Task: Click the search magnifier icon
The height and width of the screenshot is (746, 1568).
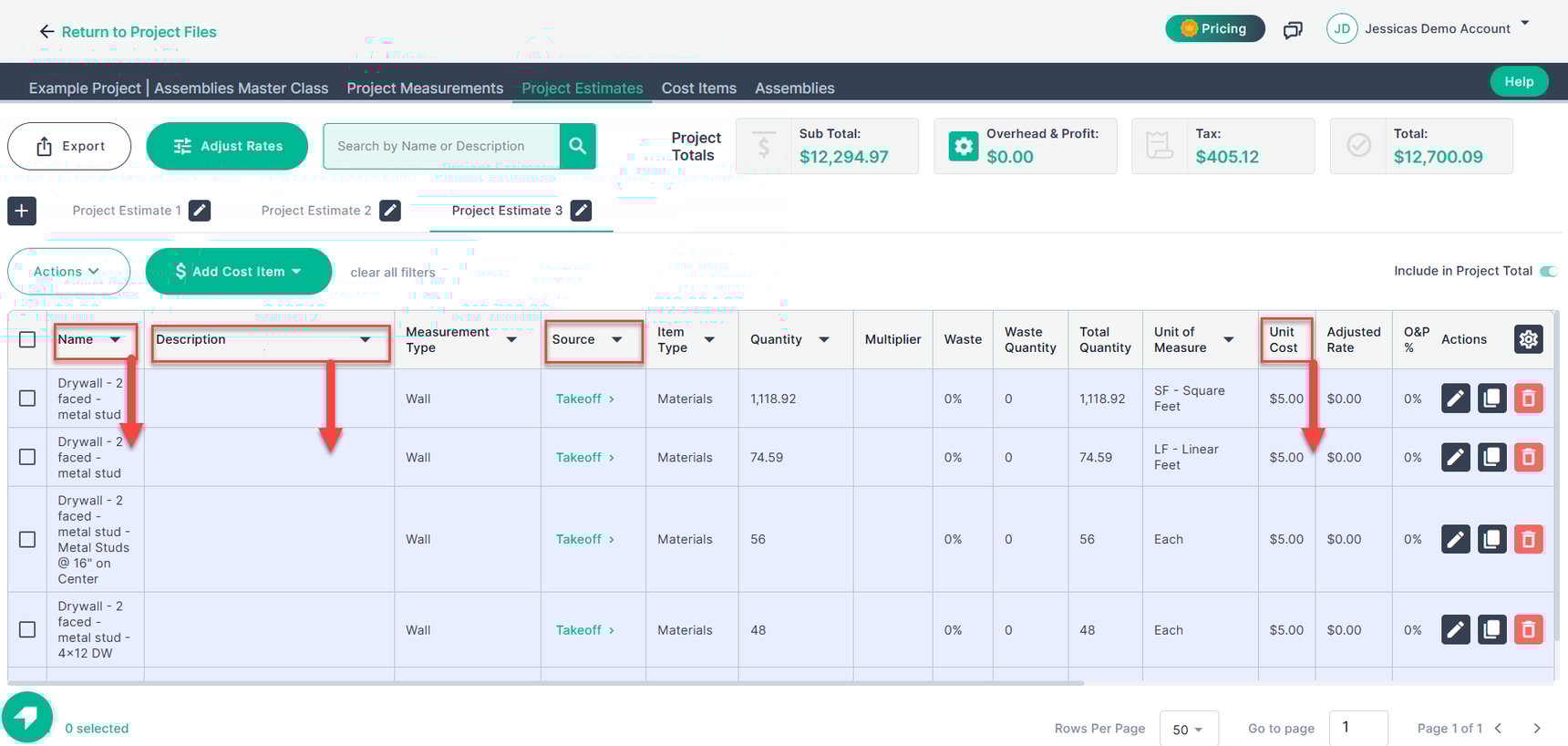Action: point(577,146)
